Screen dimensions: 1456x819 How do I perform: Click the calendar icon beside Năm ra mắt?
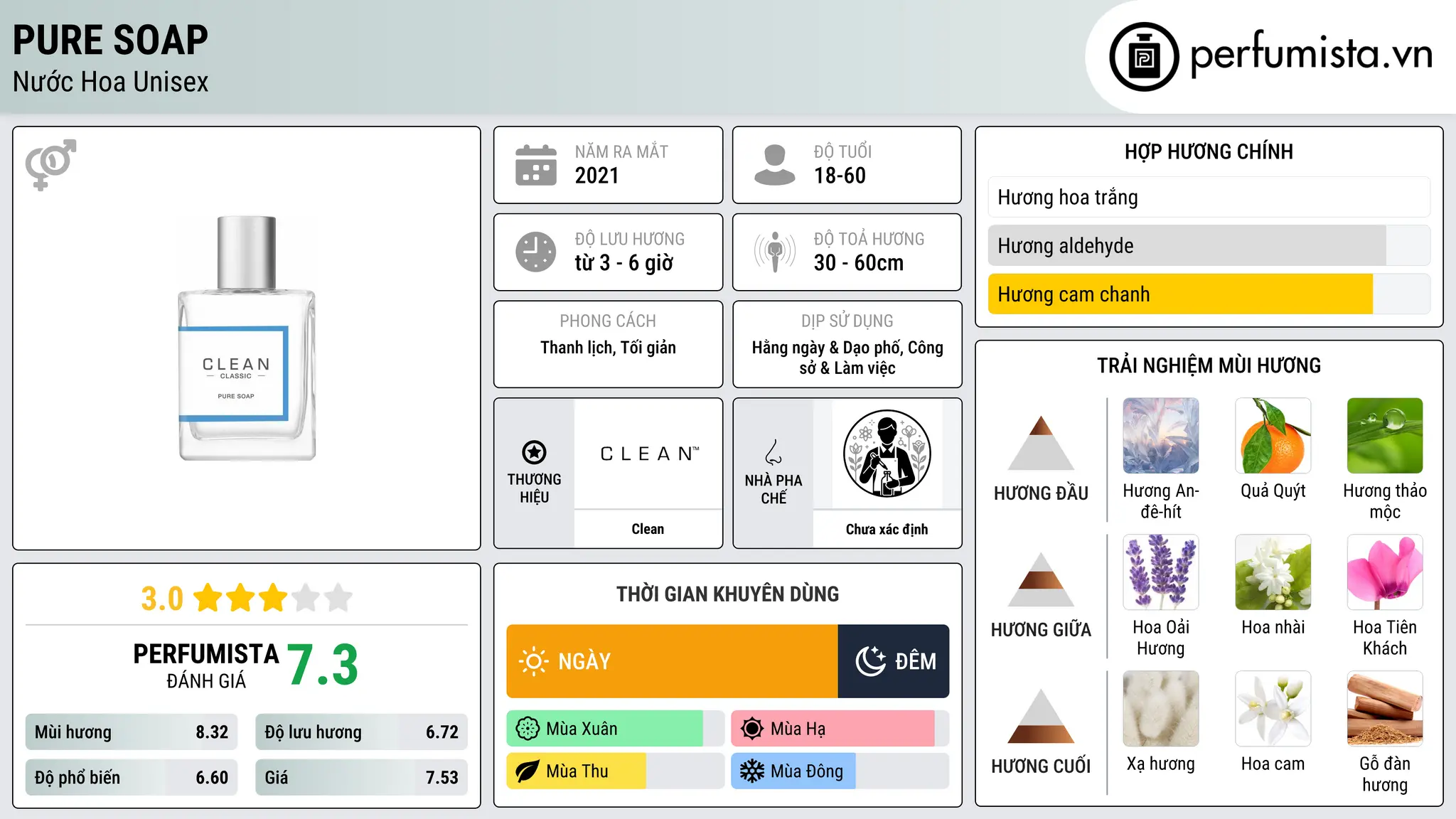(536, 165)
